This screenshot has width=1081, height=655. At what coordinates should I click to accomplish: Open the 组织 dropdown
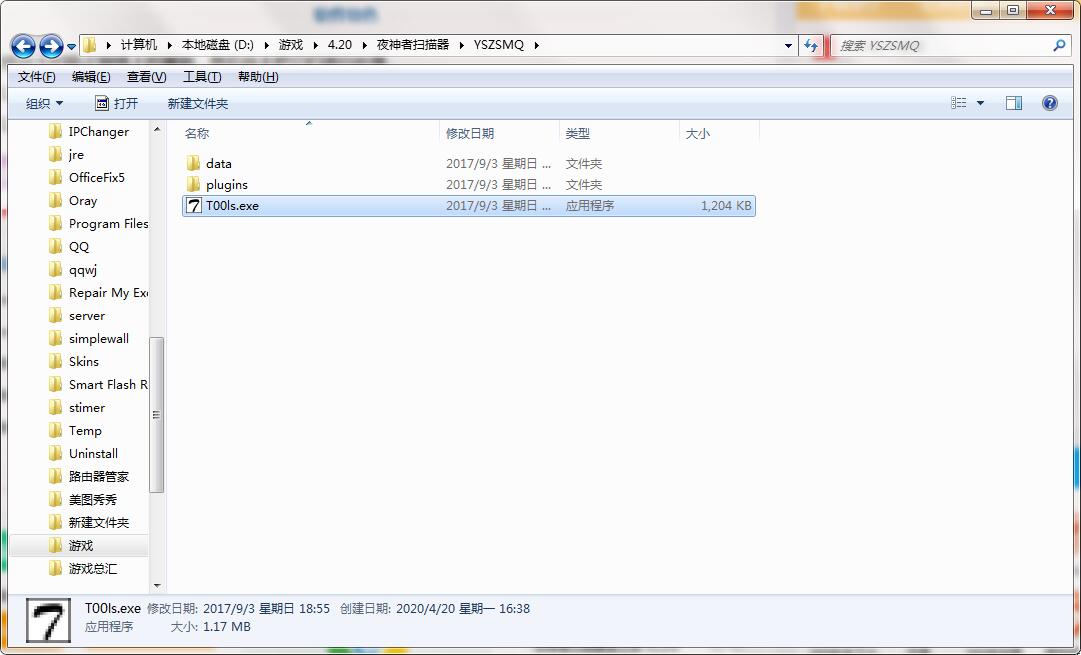pos(44,103)
